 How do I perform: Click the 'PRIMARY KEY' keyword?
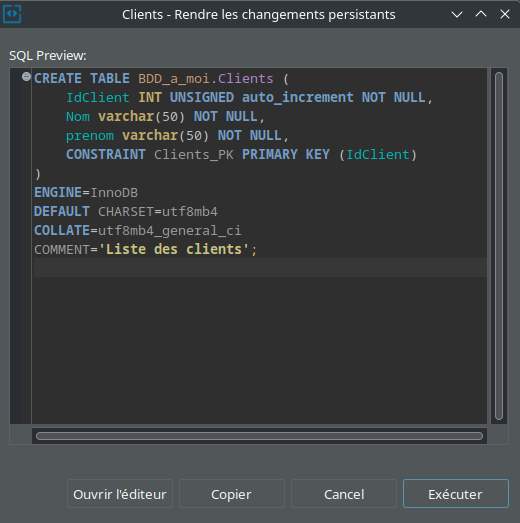pos(286,155)
